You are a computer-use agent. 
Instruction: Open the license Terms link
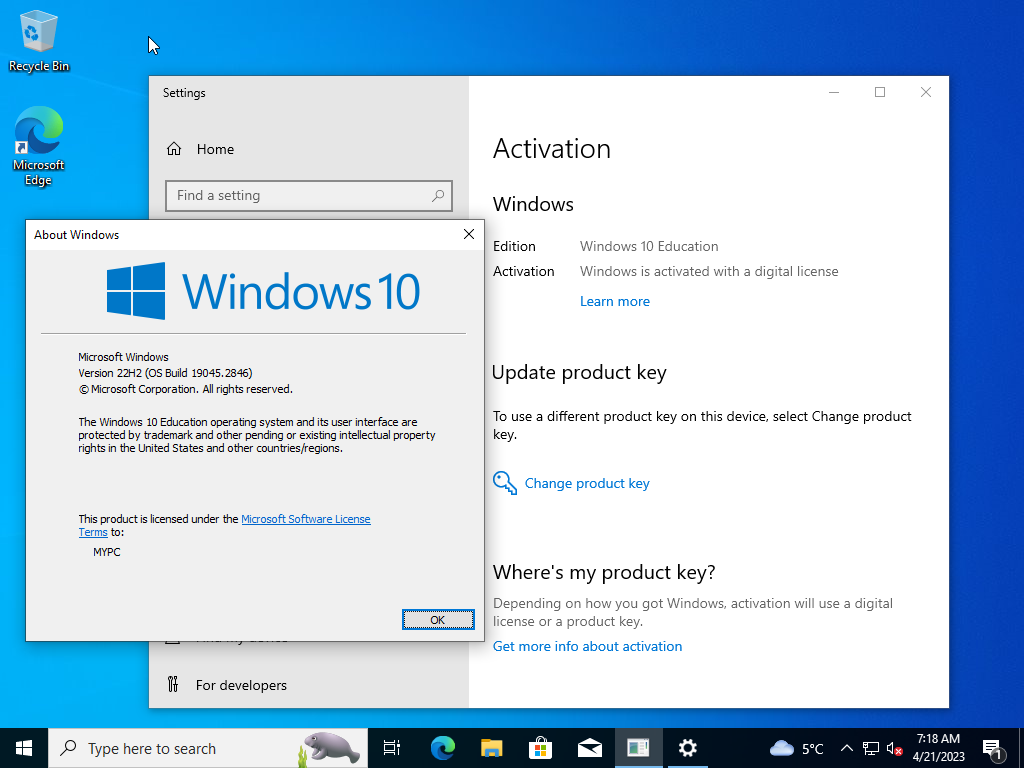(x=93, y=532)
